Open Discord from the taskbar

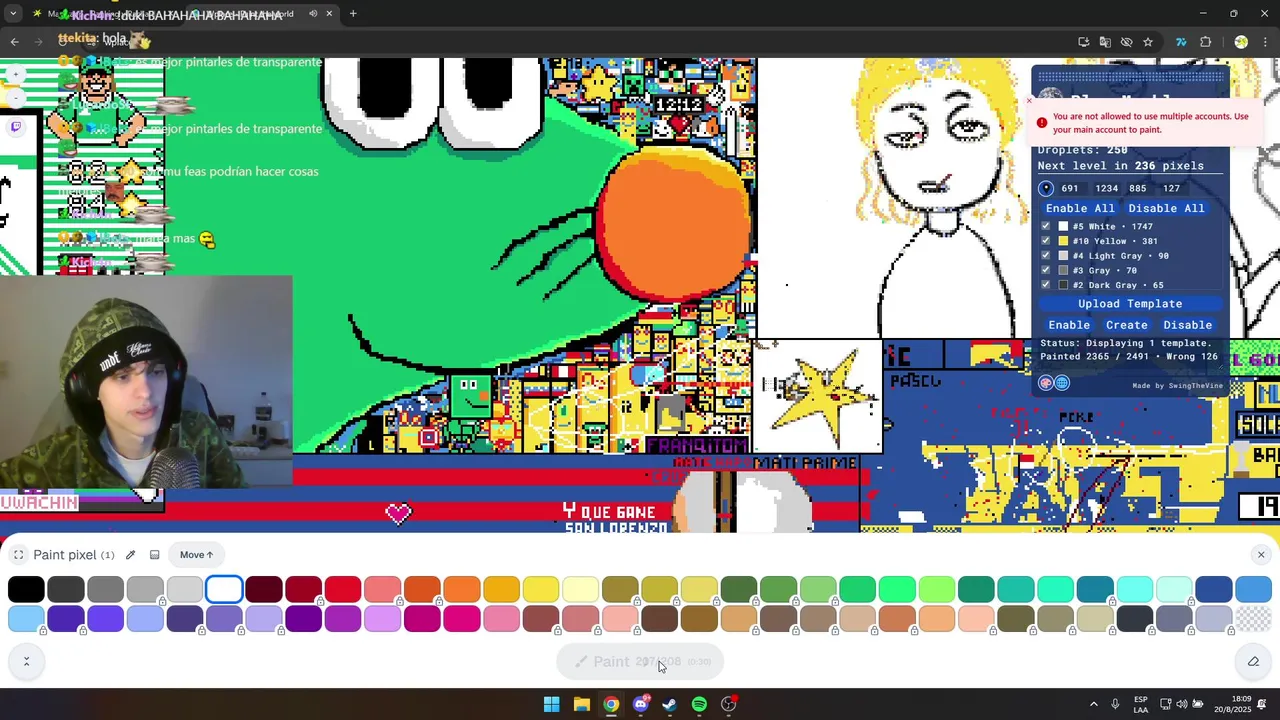641,705
